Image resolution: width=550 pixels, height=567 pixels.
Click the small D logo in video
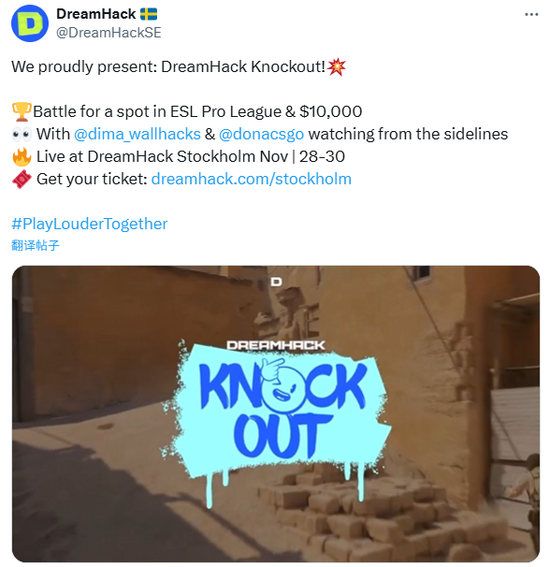pyautogui.click(x=276, y=281)
